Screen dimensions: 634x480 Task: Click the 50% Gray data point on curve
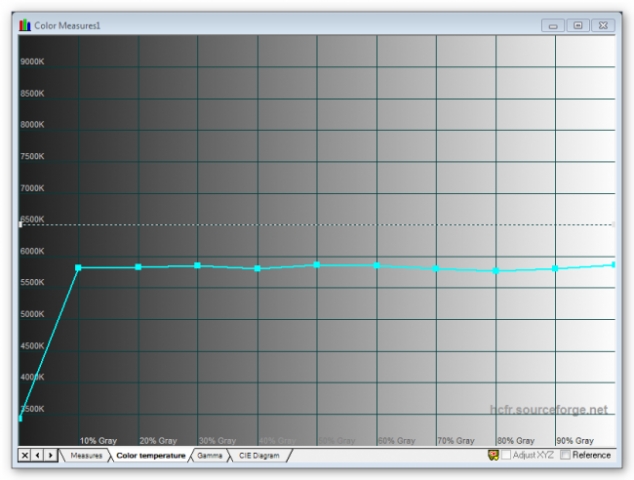pos(317,265)
